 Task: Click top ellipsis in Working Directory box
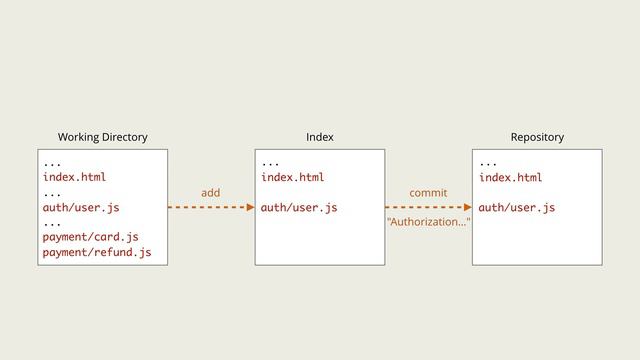click(52, 165)
